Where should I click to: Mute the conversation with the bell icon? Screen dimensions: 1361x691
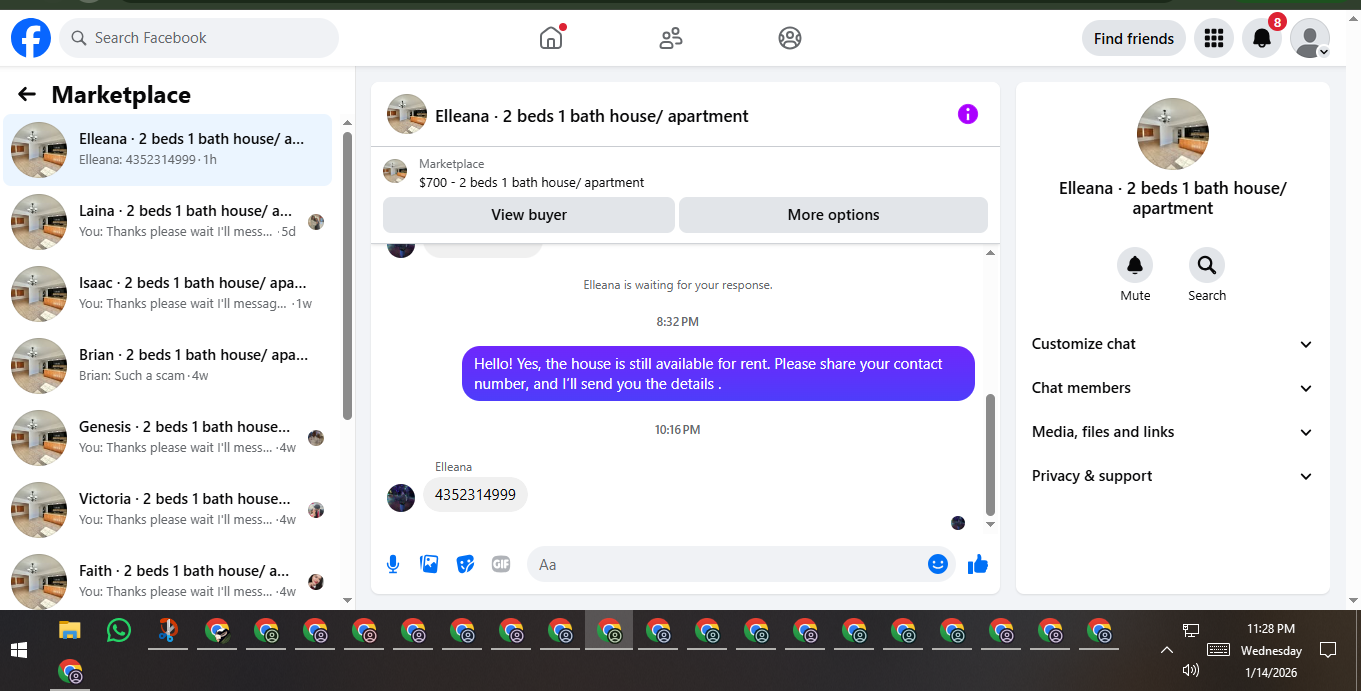click(1135, 265)
